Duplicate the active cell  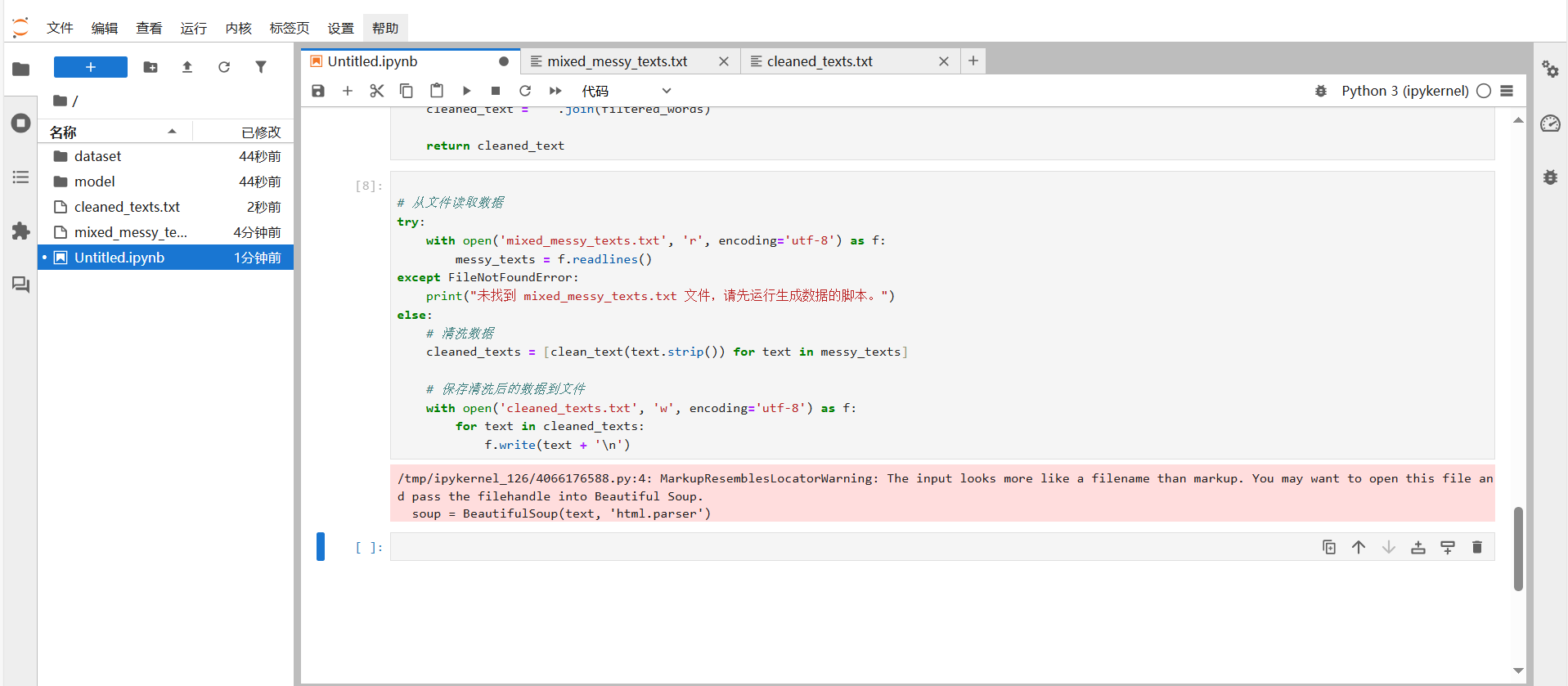1329,547
